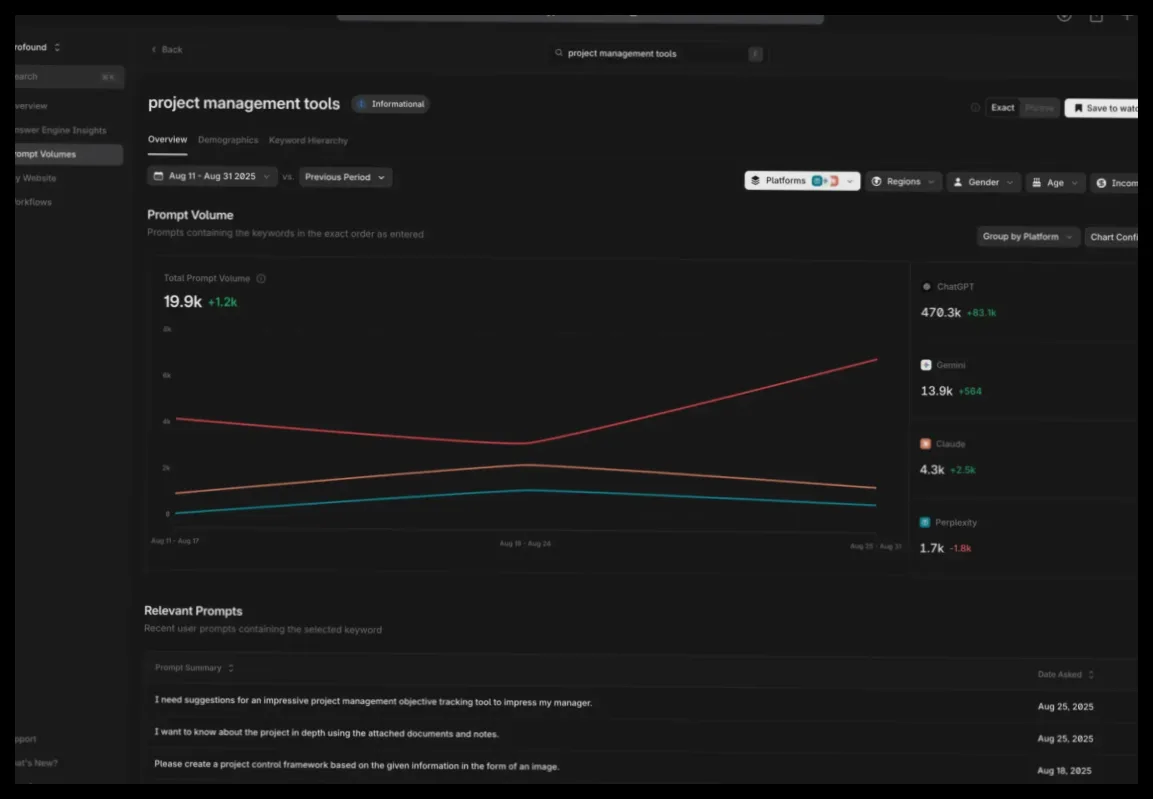Screen dimensions: 1153x799
Task: Sort by Date Asked column arrows
Action: [1090, 675]
